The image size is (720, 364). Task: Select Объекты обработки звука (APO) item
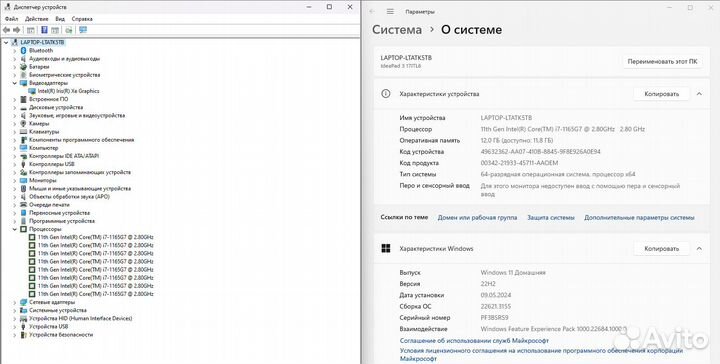click(69, 196)
